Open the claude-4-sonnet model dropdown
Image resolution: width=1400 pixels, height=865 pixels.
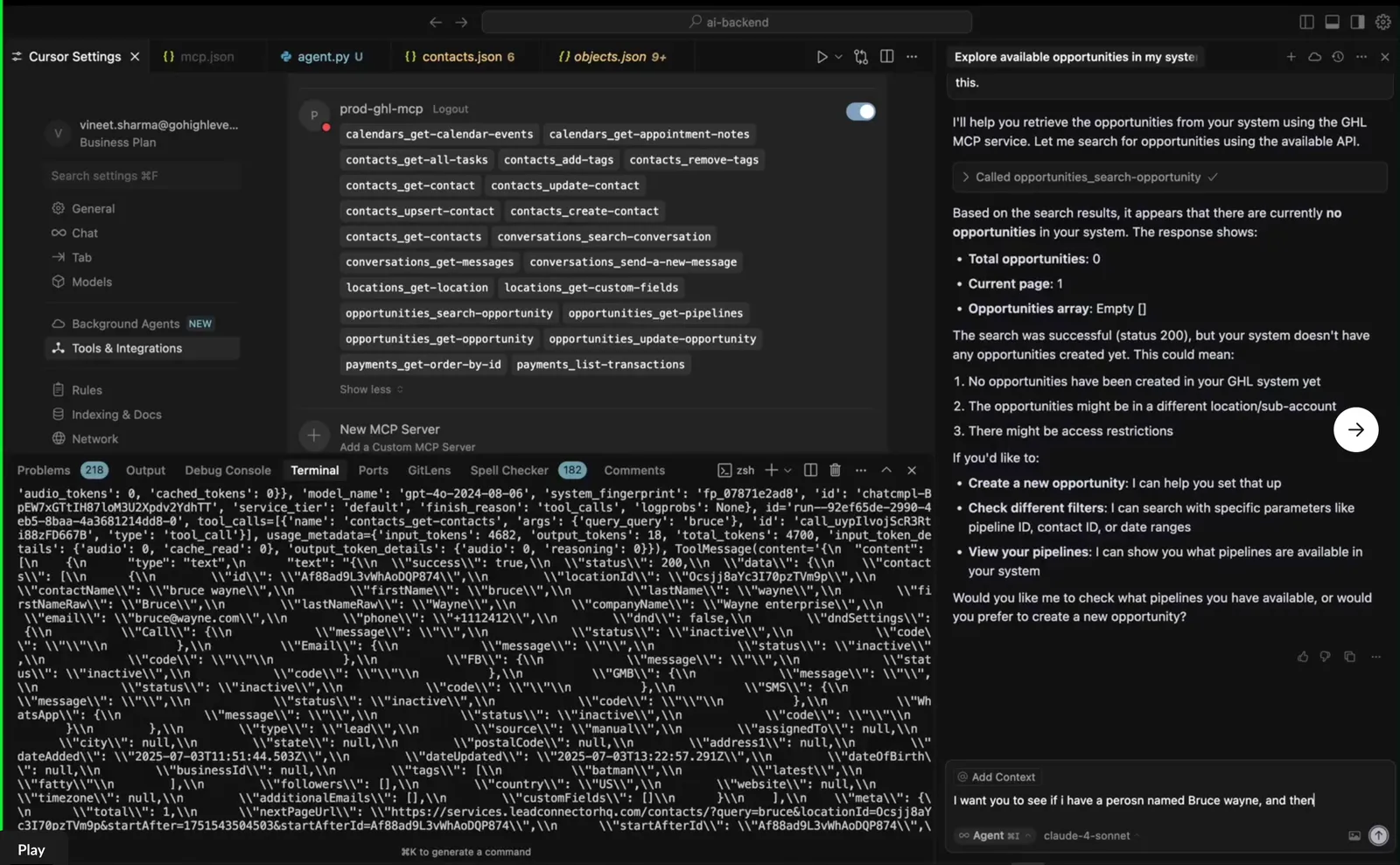(1090, 836)
